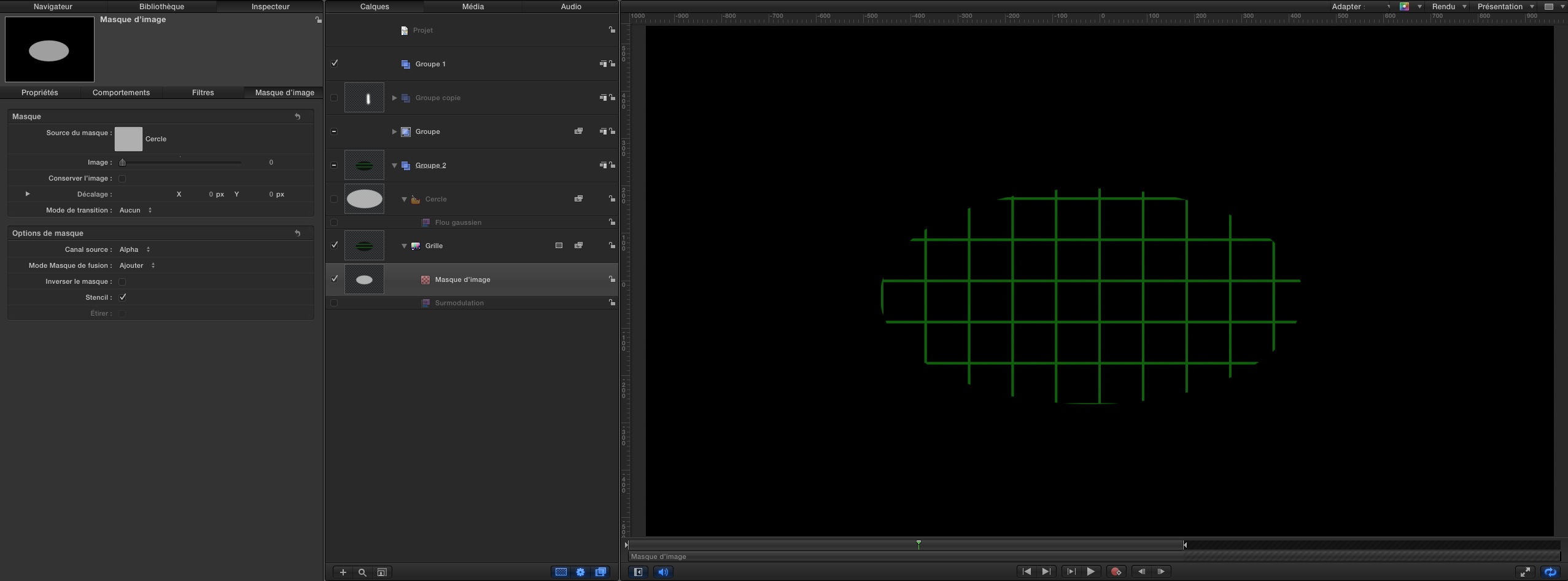
Task: Toggle the masks display button
Action: pyautogui.click(x=561, y=572)
